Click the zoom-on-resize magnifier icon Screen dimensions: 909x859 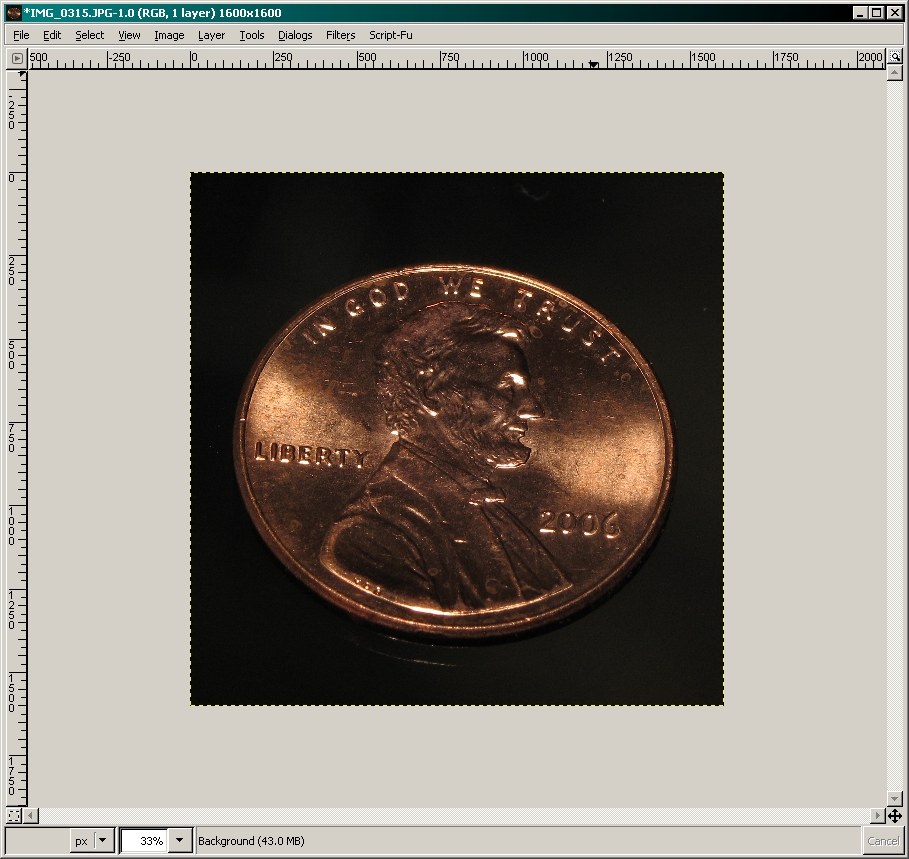[x=895, y=58]
